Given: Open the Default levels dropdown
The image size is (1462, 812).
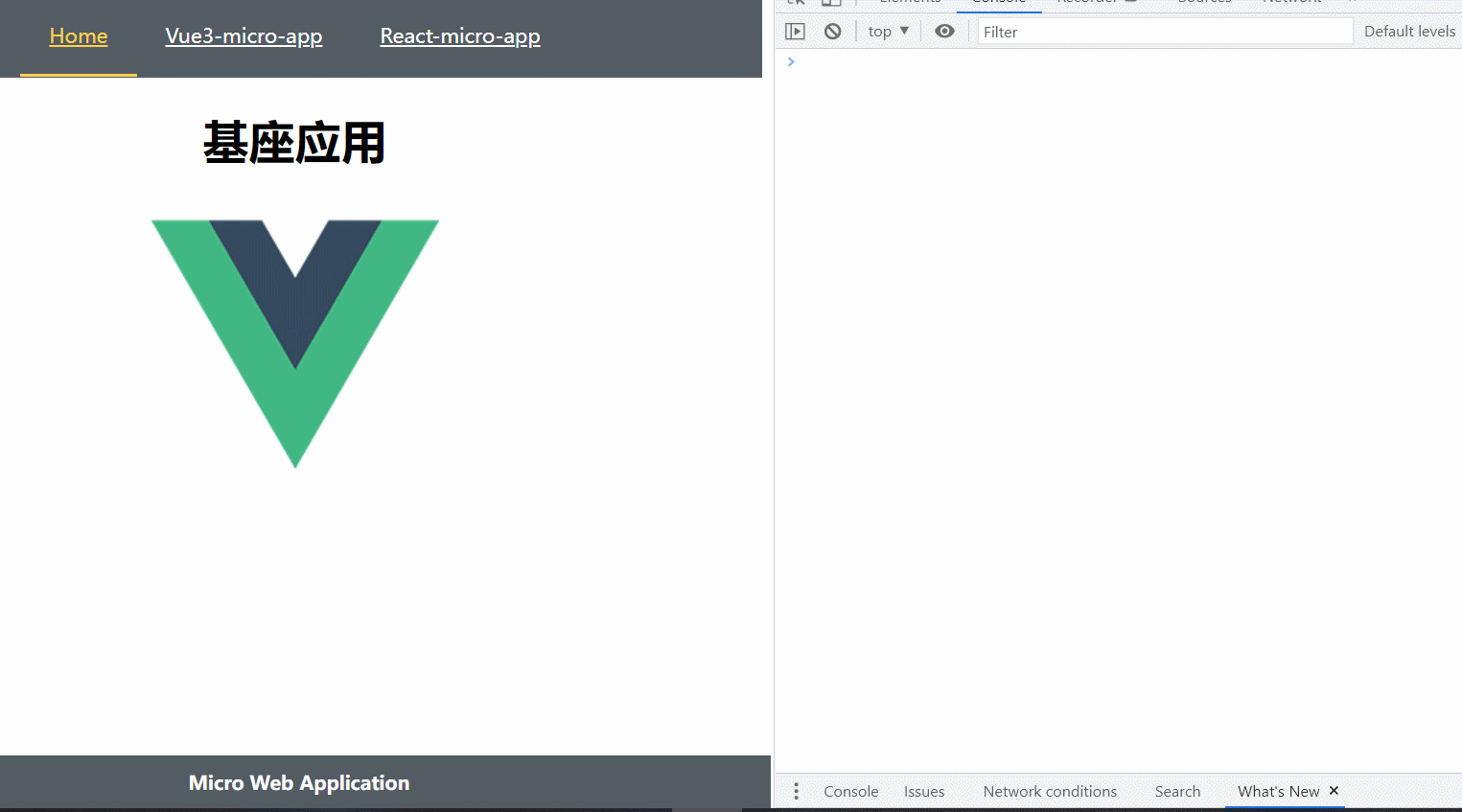Looking at the screenshot, I should 1410,32.
